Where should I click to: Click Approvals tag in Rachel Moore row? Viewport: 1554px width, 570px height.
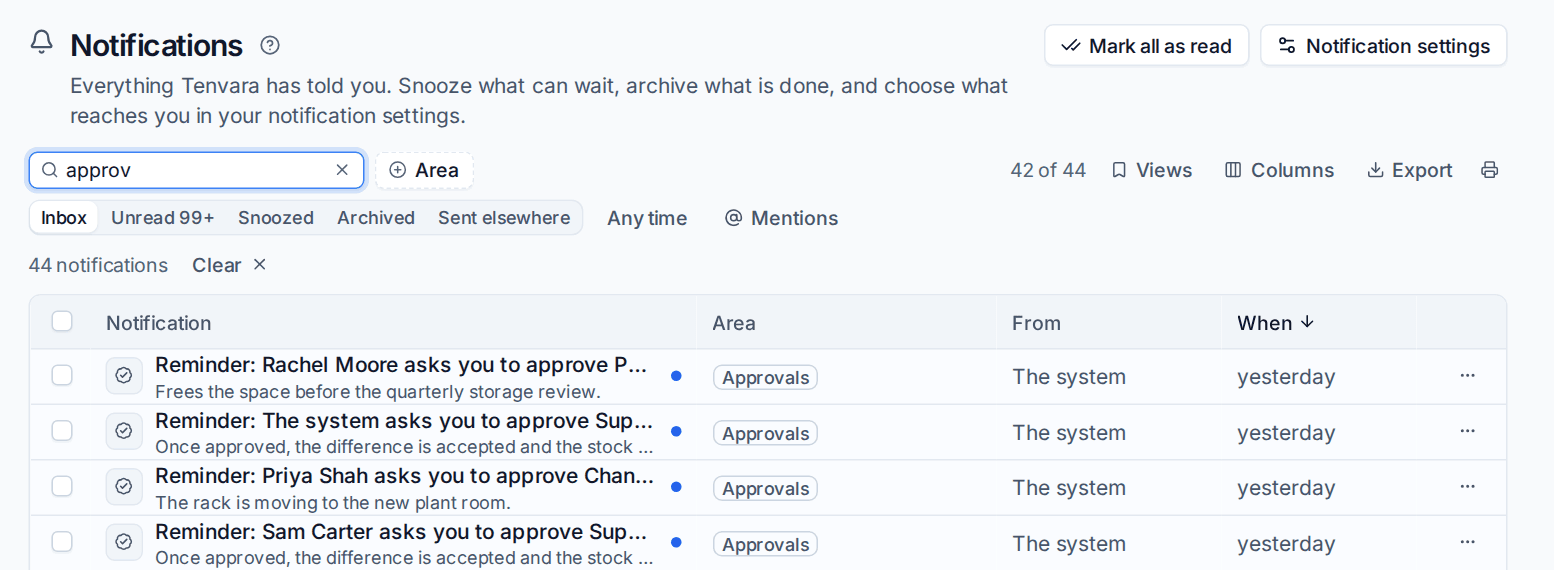pyautogui.click(x=765, y=377)
